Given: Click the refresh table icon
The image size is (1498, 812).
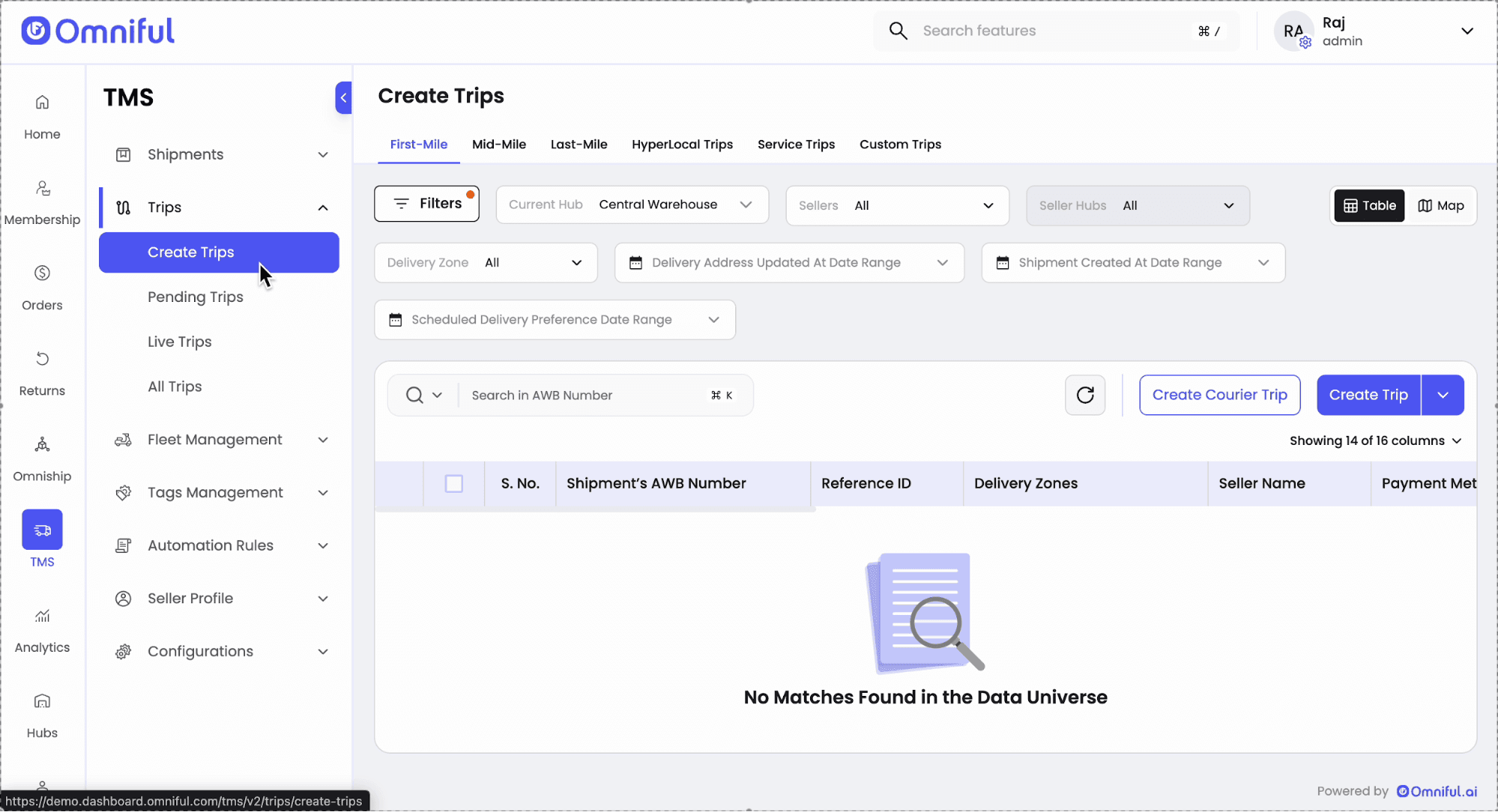Looking at the screenshot, I should pos(1084,395).
